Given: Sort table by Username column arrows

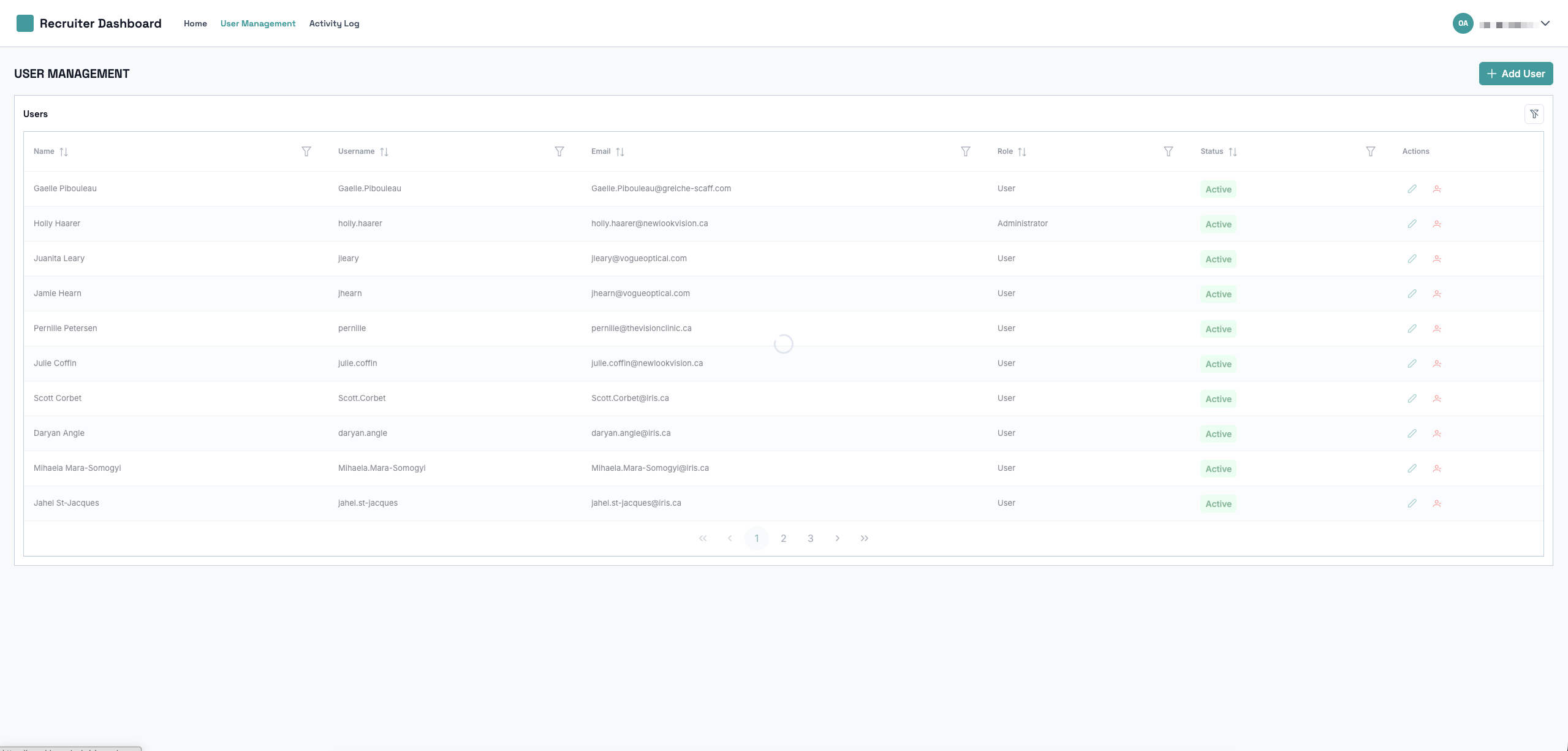Looking at the screenshot, I should pyautogui.click(x=384, y=151).
